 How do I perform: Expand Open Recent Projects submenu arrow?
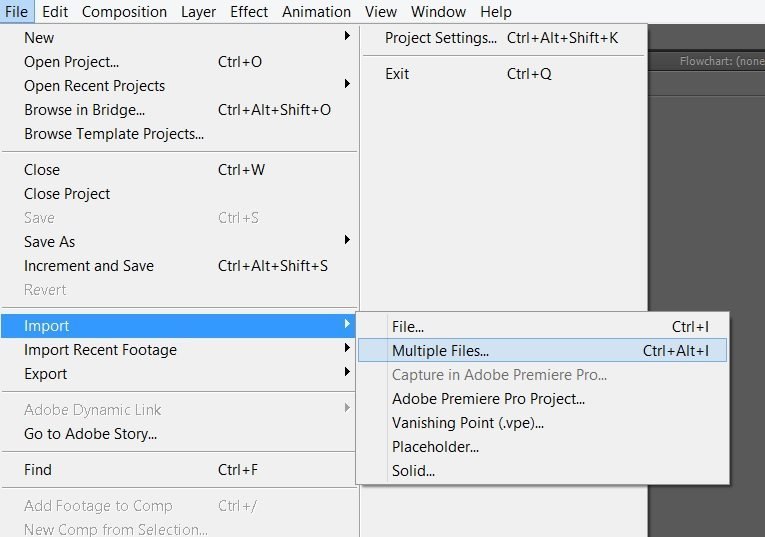click(x=347, y=84)
